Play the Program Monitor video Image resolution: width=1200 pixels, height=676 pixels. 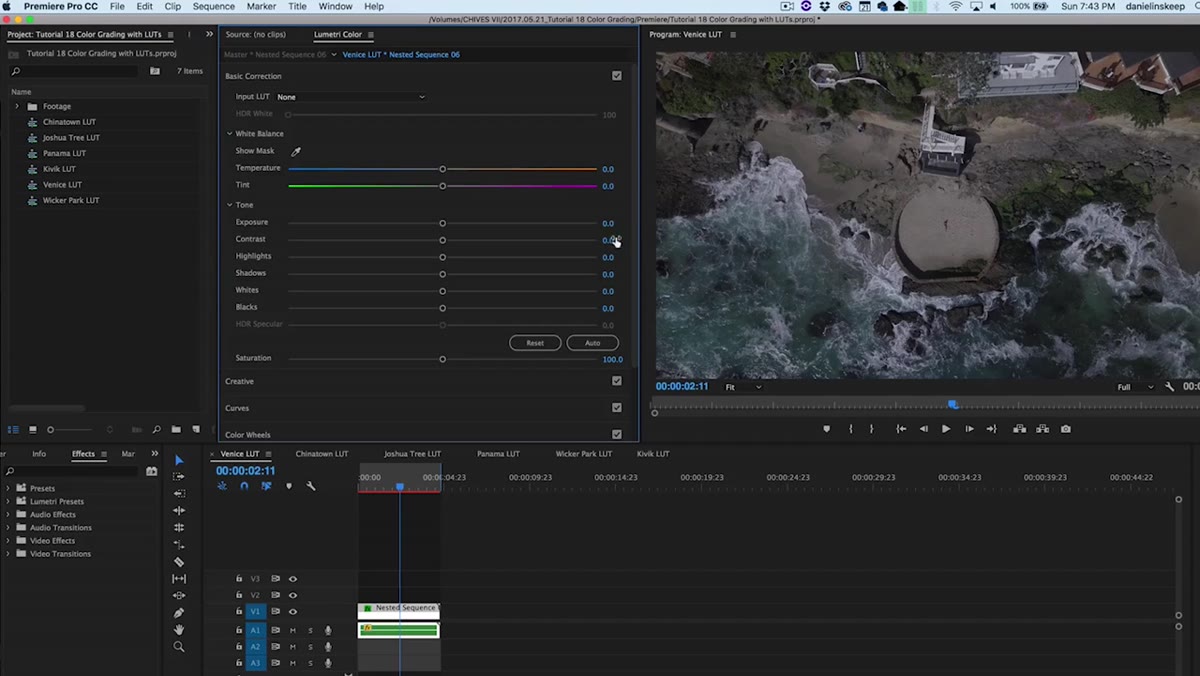click(x=946, y=429)
